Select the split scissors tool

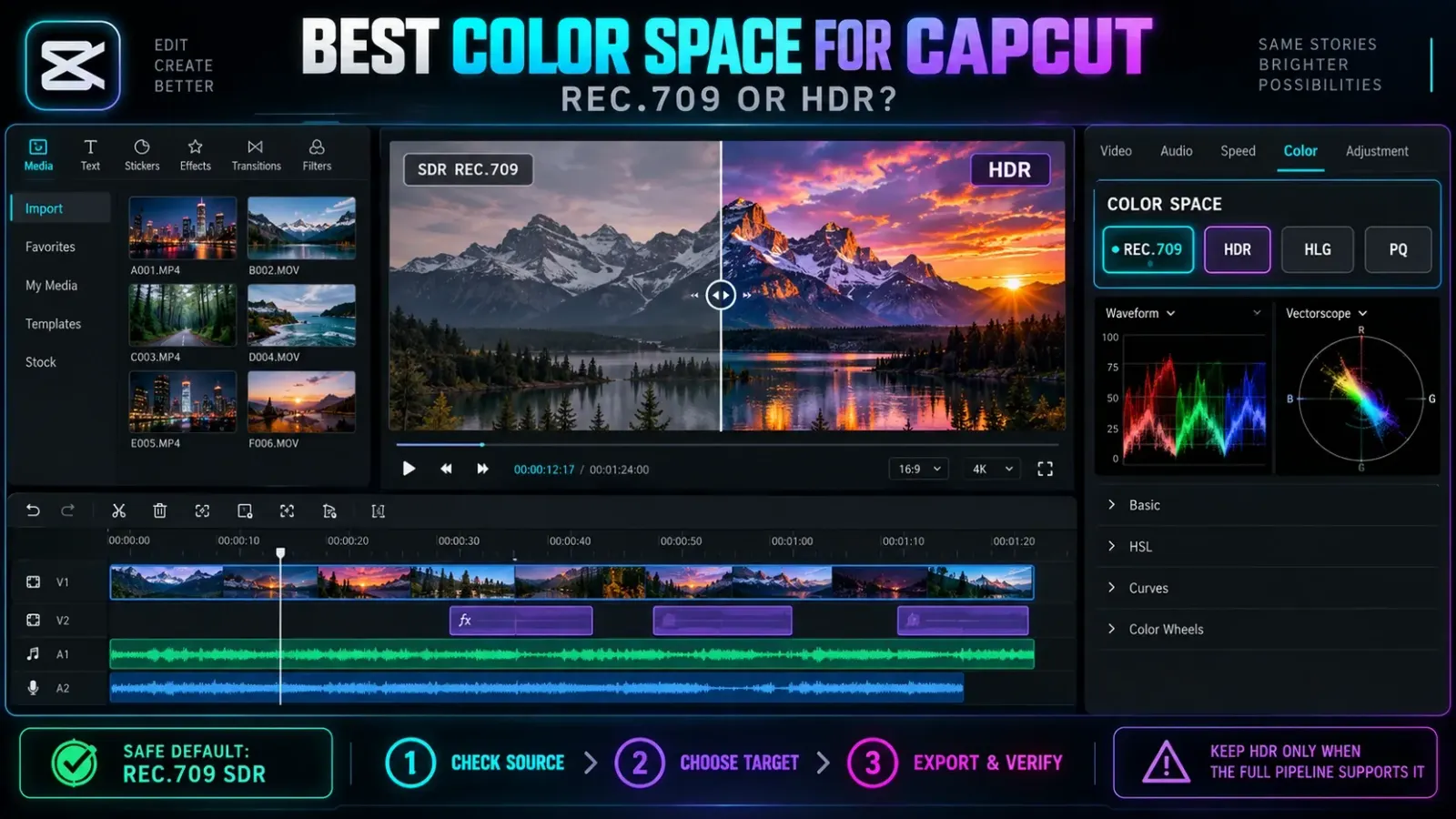tap(118, 511)
